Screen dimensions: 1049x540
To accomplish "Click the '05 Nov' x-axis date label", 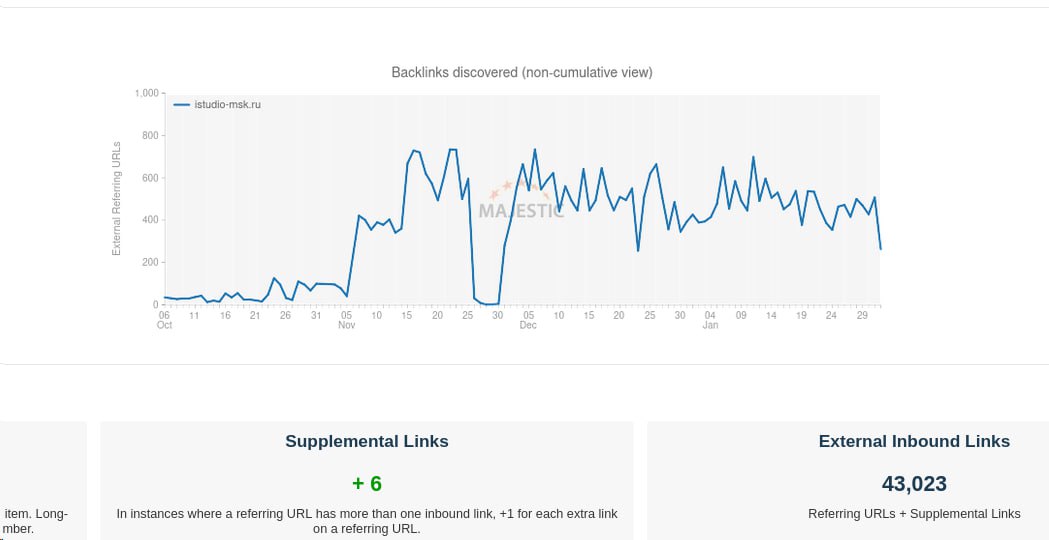I will 346,320.
